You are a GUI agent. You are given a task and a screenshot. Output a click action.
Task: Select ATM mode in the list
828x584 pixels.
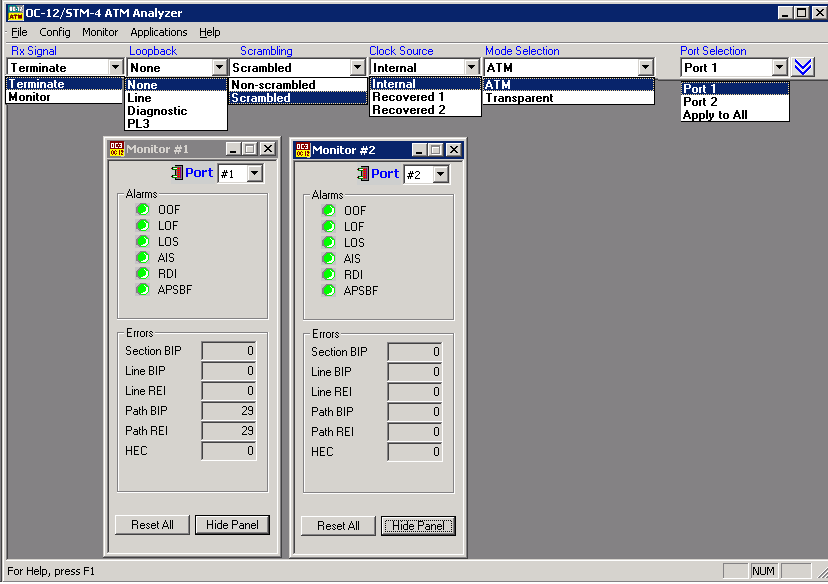[569, 84]
